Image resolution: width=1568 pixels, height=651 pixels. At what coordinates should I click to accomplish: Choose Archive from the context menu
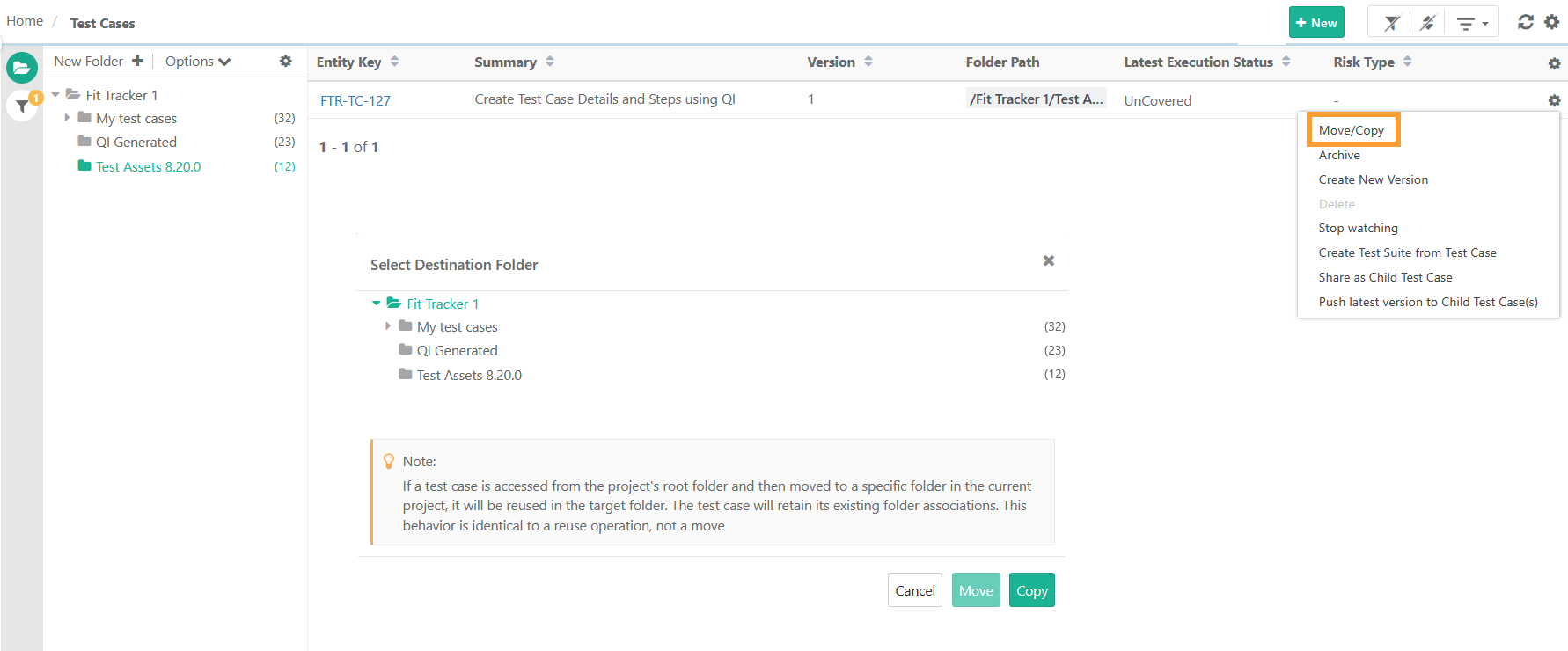pyautogui.click(x=1339, y=155)
